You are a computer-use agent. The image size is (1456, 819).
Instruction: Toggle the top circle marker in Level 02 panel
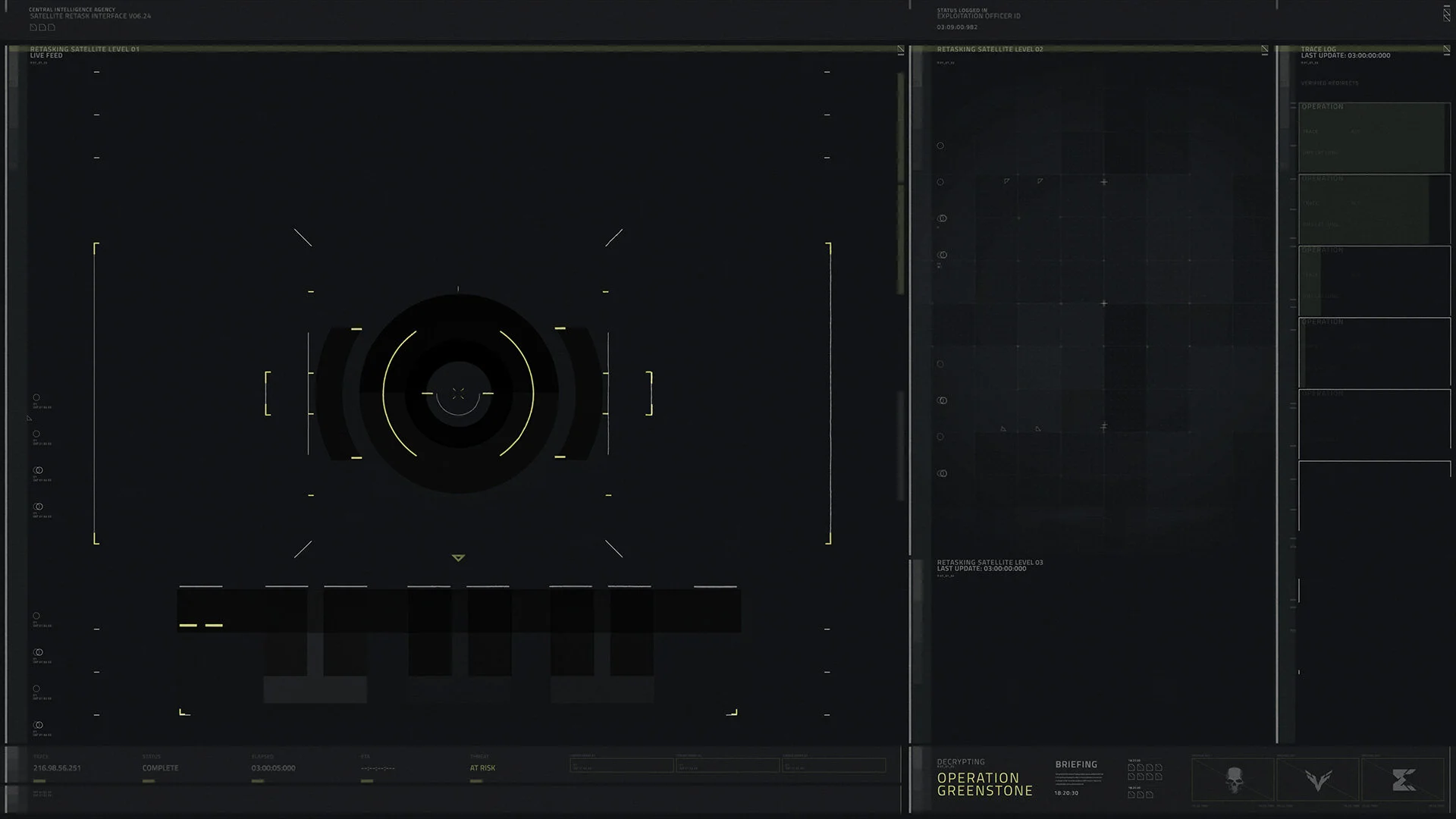pyautogui.click(x=940, y=146)
